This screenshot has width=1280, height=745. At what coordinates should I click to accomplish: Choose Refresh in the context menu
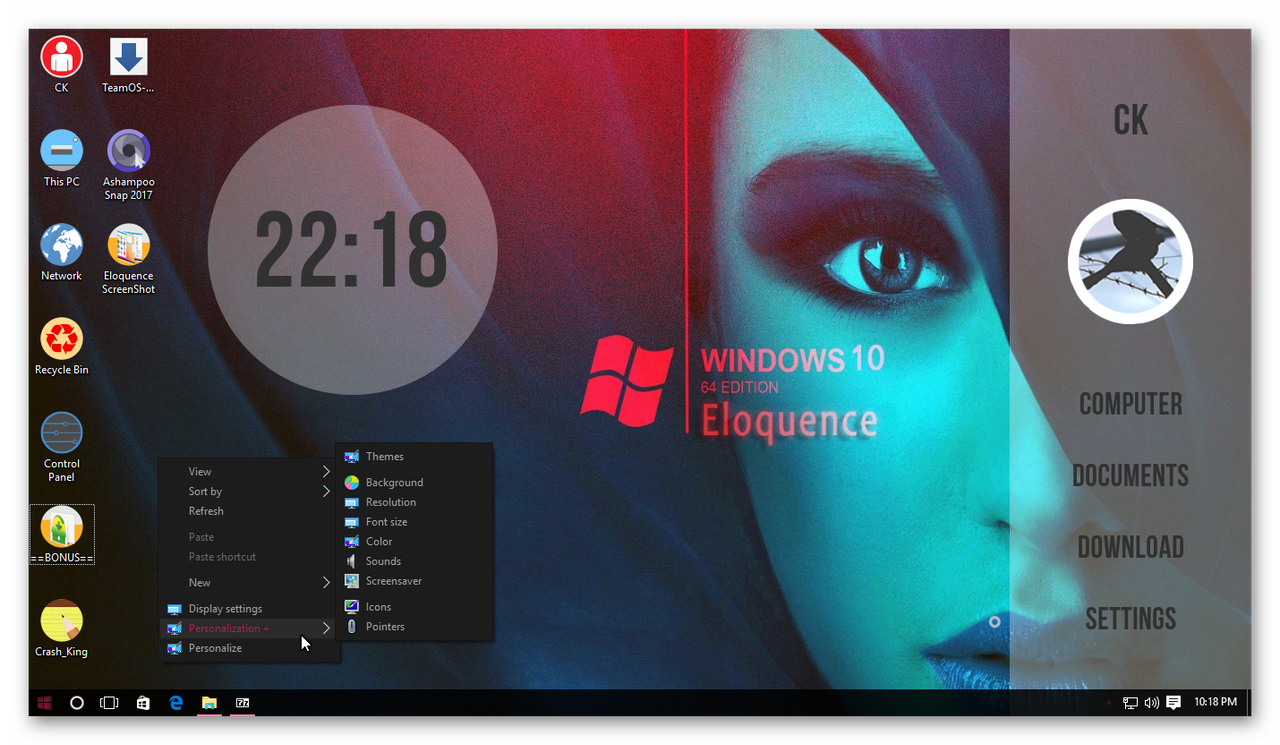(x=249, y=511)
